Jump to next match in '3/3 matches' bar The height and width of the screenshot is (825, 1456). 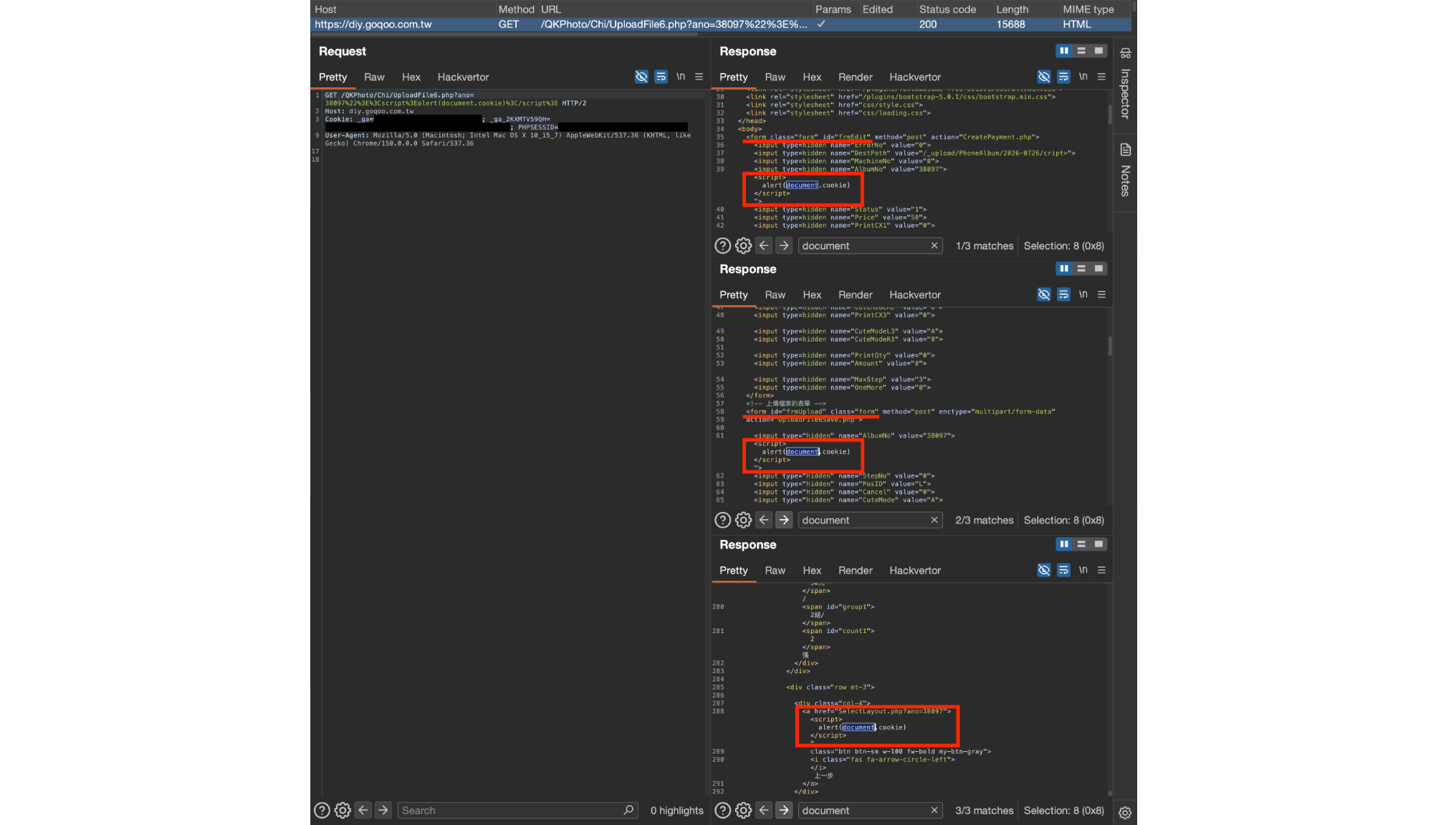click(784, 810)
